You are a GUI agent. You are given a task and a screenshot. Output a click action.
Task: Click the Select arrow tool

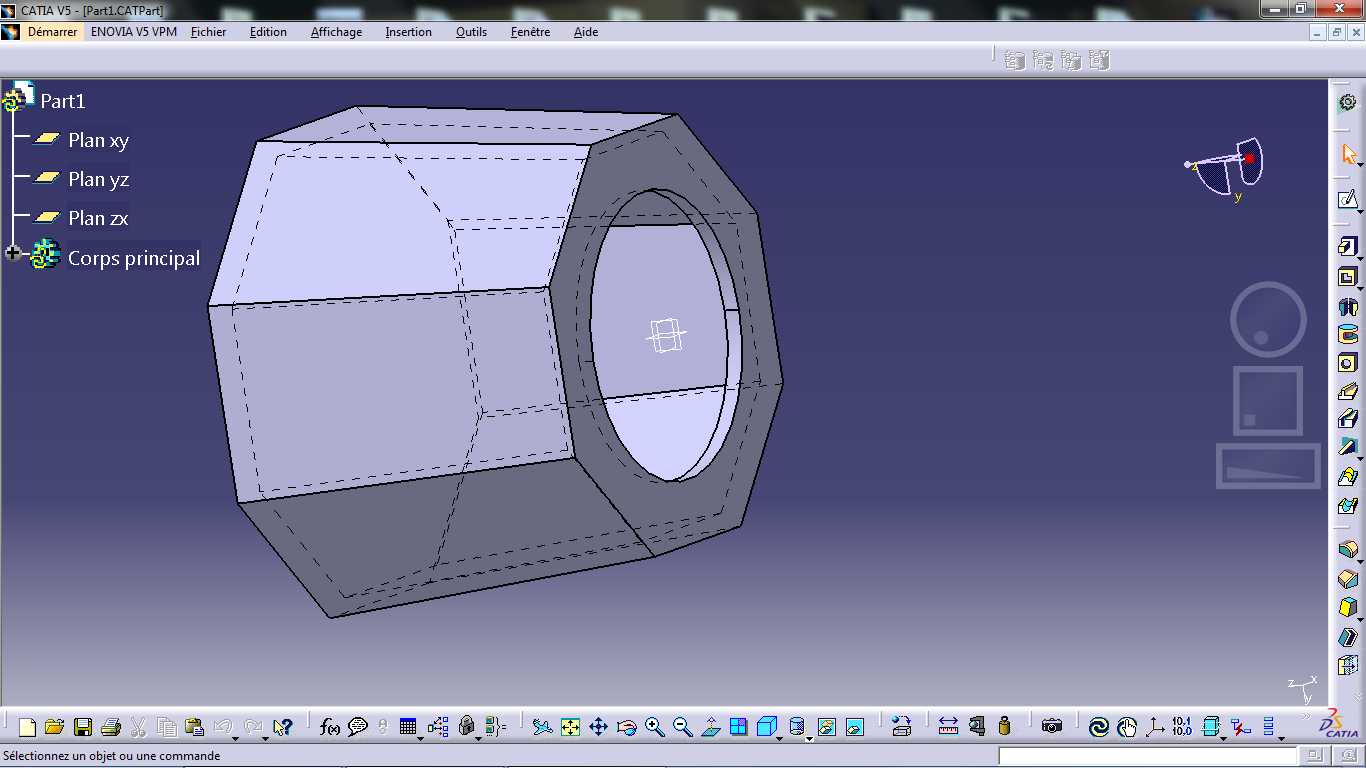coord(1348,154)
